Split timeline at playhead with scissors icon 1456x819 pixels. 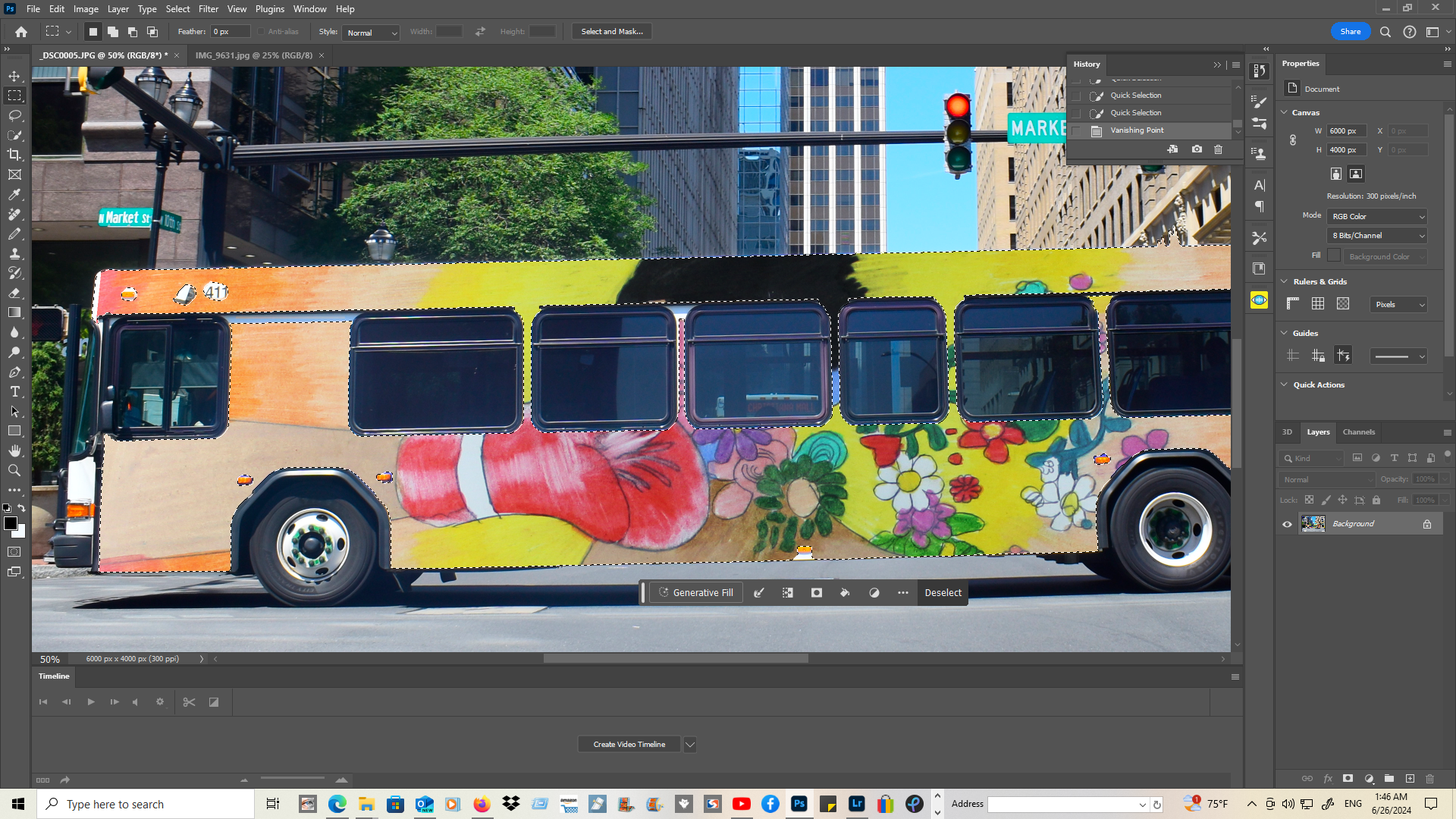pyautogui.click(x=189, y=701)
